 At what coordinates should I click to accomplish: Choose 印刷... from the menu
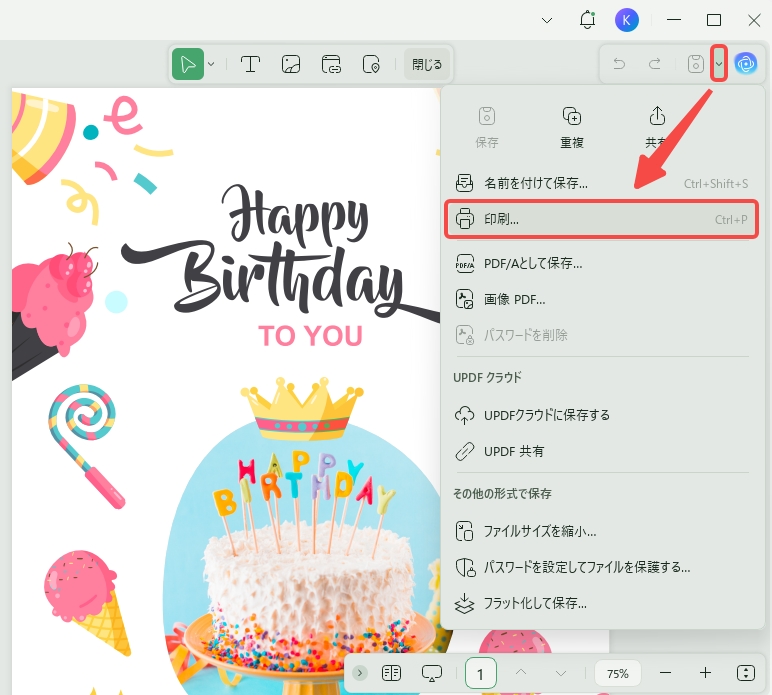pyautogui.click(x=601, y=219)
